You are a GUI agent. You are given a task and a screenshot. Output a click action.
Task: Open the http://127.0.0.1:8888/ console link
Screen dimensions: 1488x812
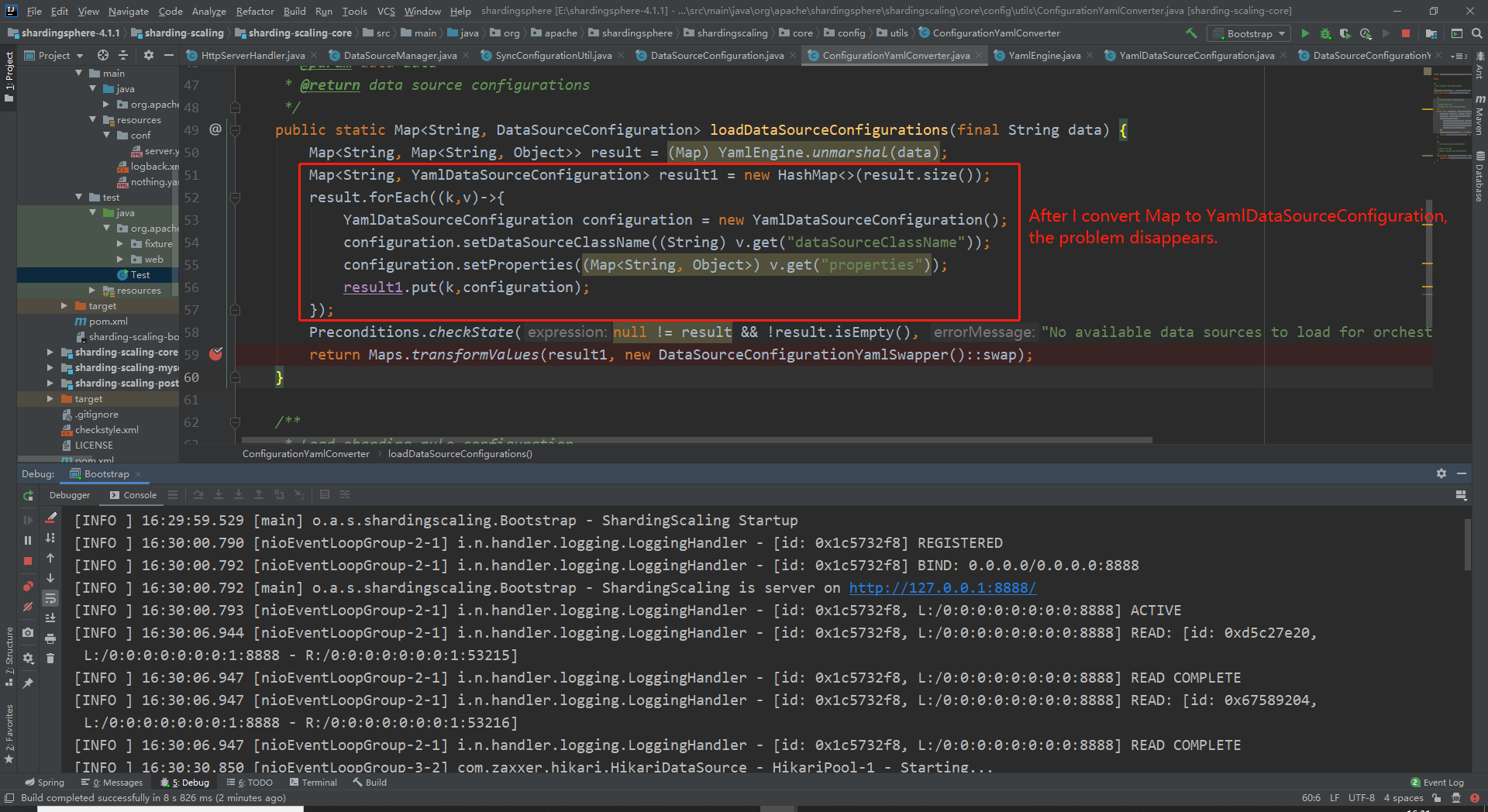click(x=942, y=588)
